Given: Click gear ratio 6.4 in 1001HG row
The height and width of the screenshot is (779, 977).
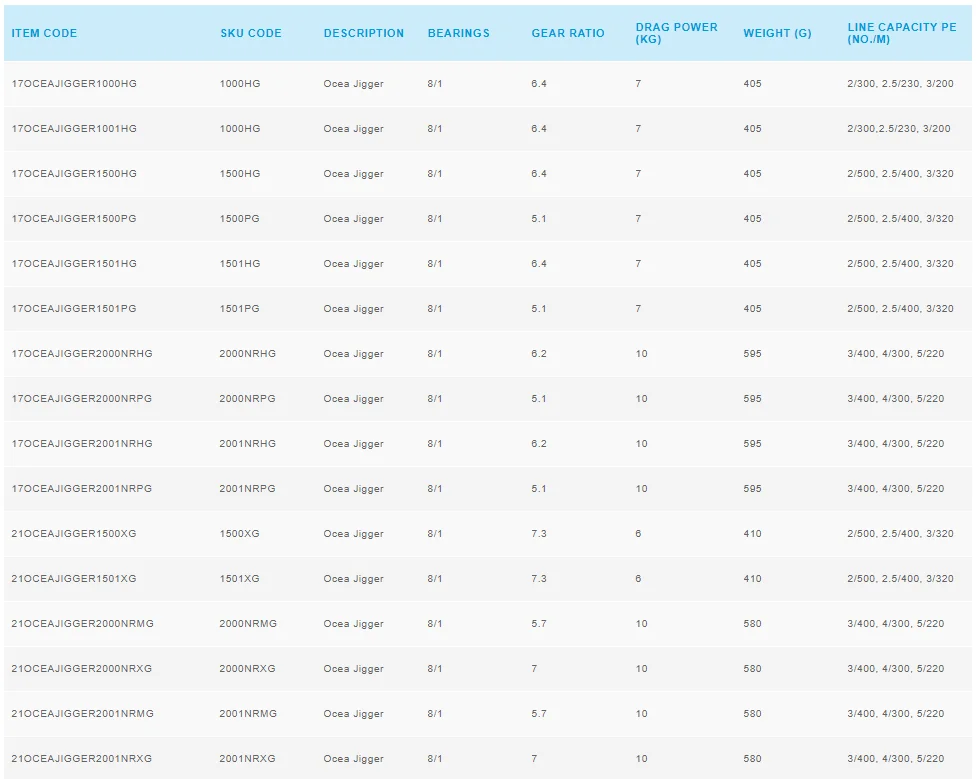Looking at the screenshot, I should (539, 128).
